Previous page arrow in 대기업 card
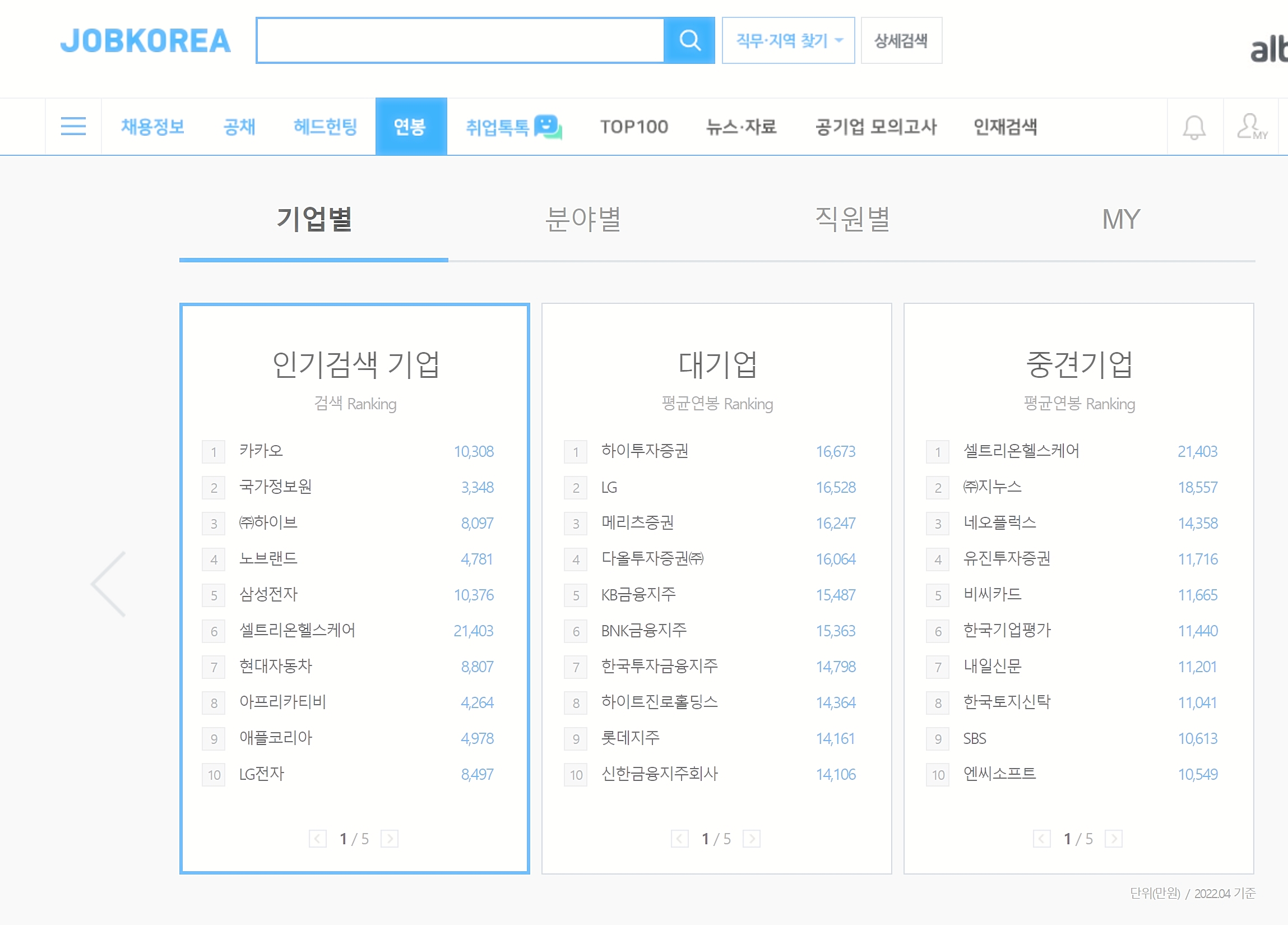Viewport: 1288px width, 925px height. pos(680,839)
